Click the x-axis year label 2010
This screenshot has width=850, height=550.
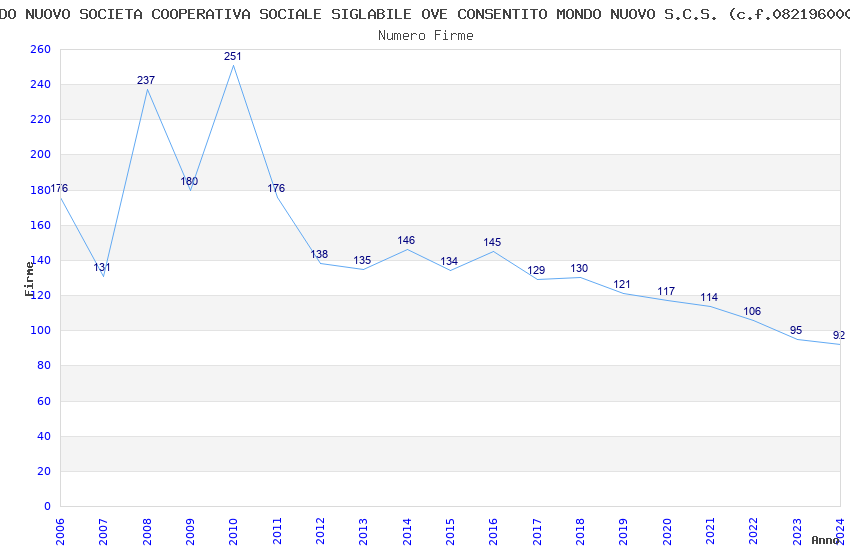[x=233, y=532]
